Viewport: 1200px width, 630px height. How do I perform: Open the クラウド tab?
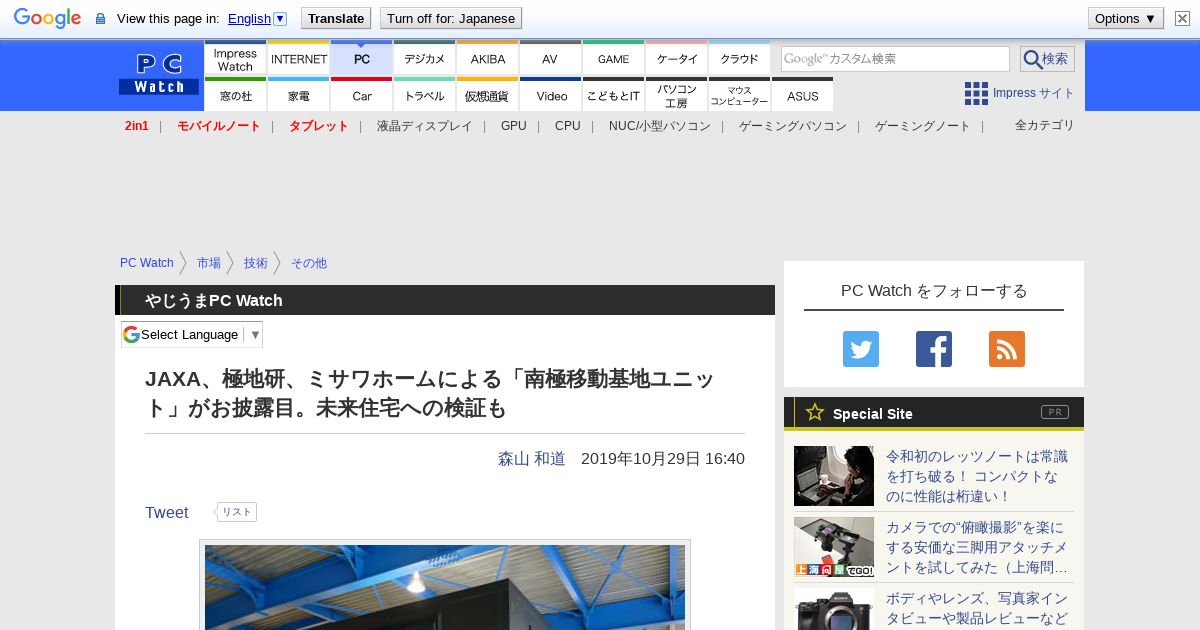tap(740, 59)
